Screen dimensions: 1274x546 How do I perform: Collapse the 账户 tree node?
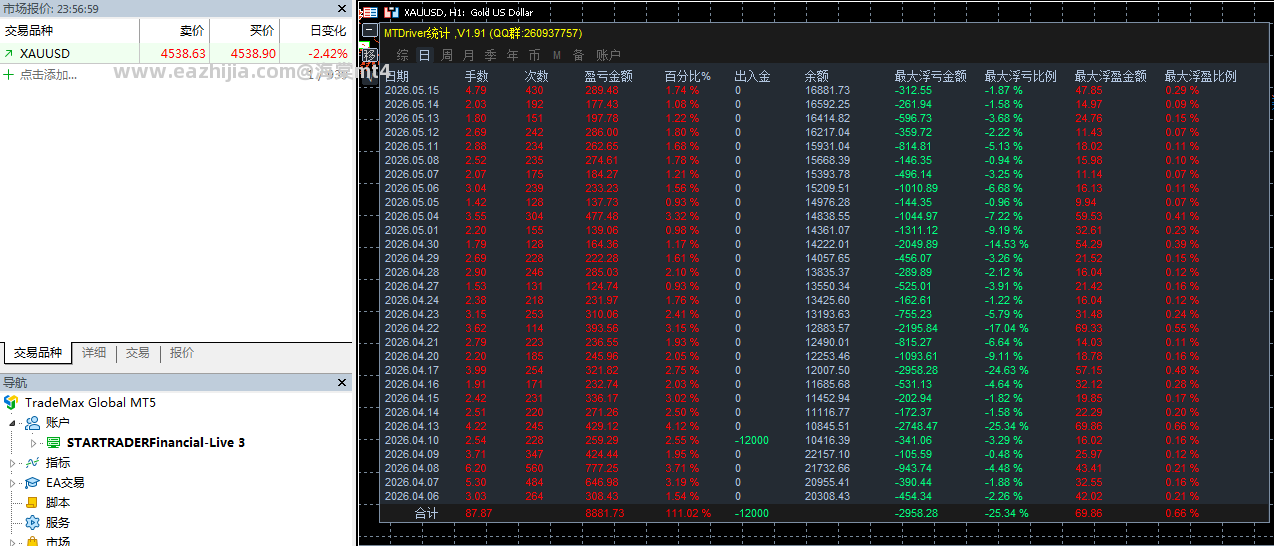(13, 422)
